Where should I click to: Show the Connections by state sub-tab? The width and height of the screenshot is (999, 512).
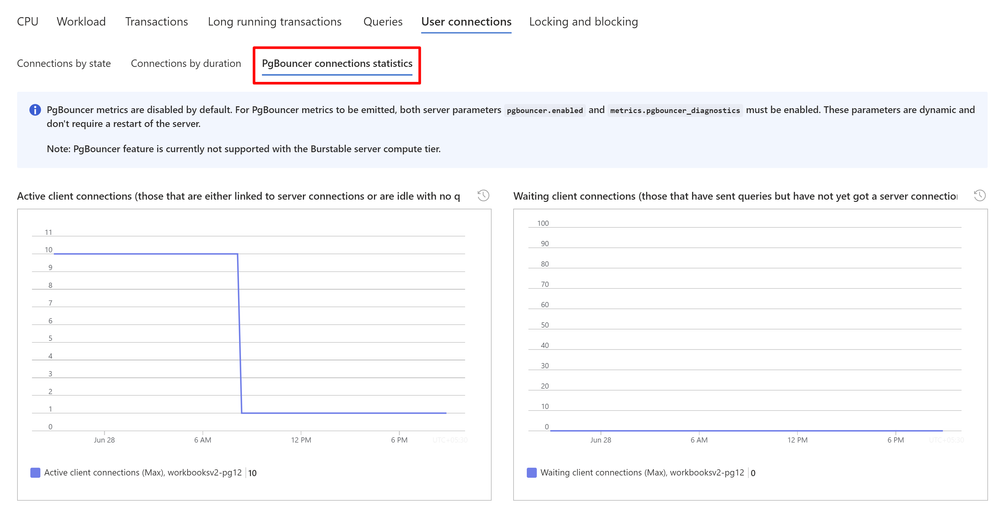[64, 63]
